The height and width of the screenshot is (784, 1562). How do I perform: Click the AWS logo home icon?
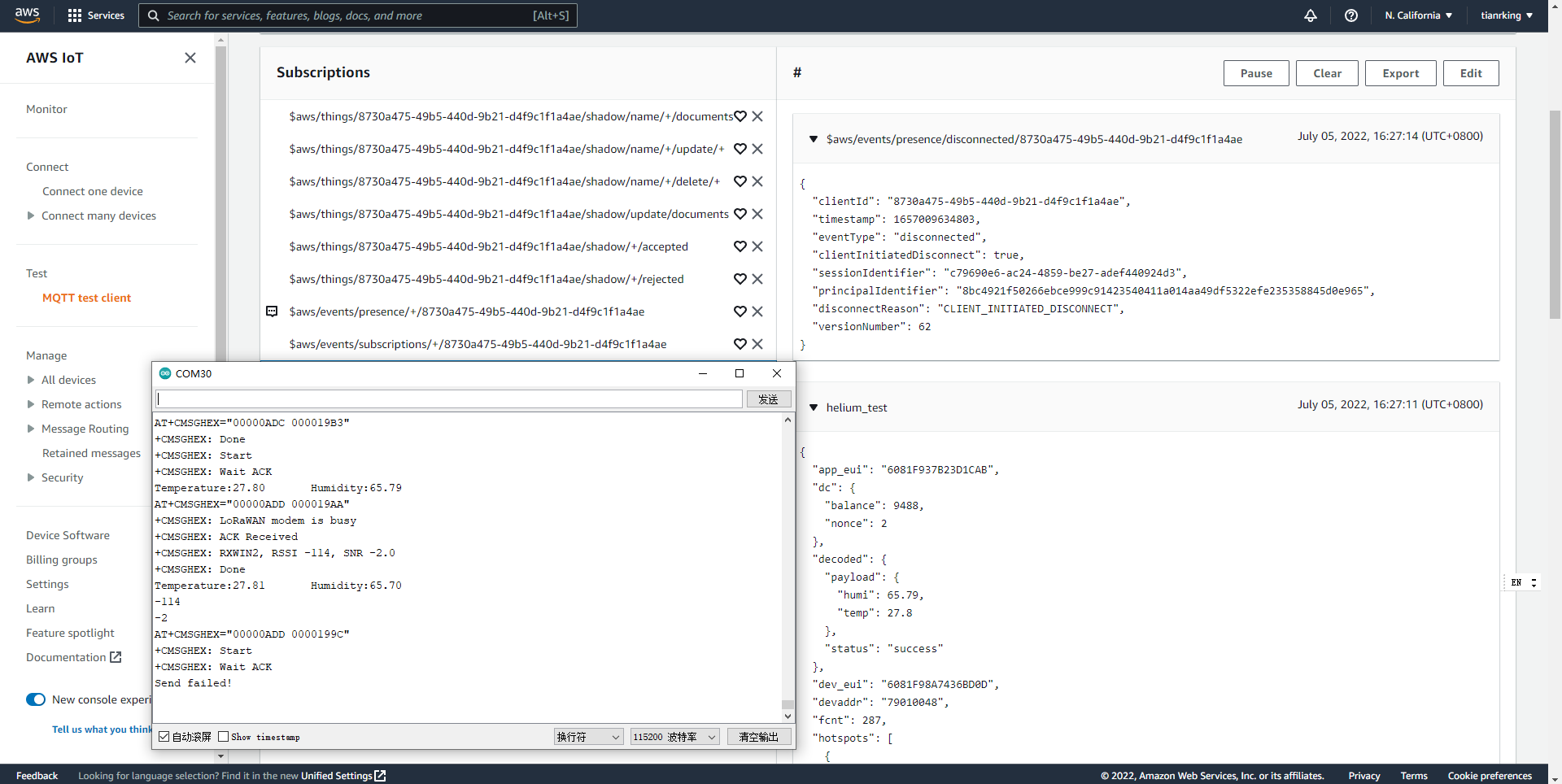point(27,15)
